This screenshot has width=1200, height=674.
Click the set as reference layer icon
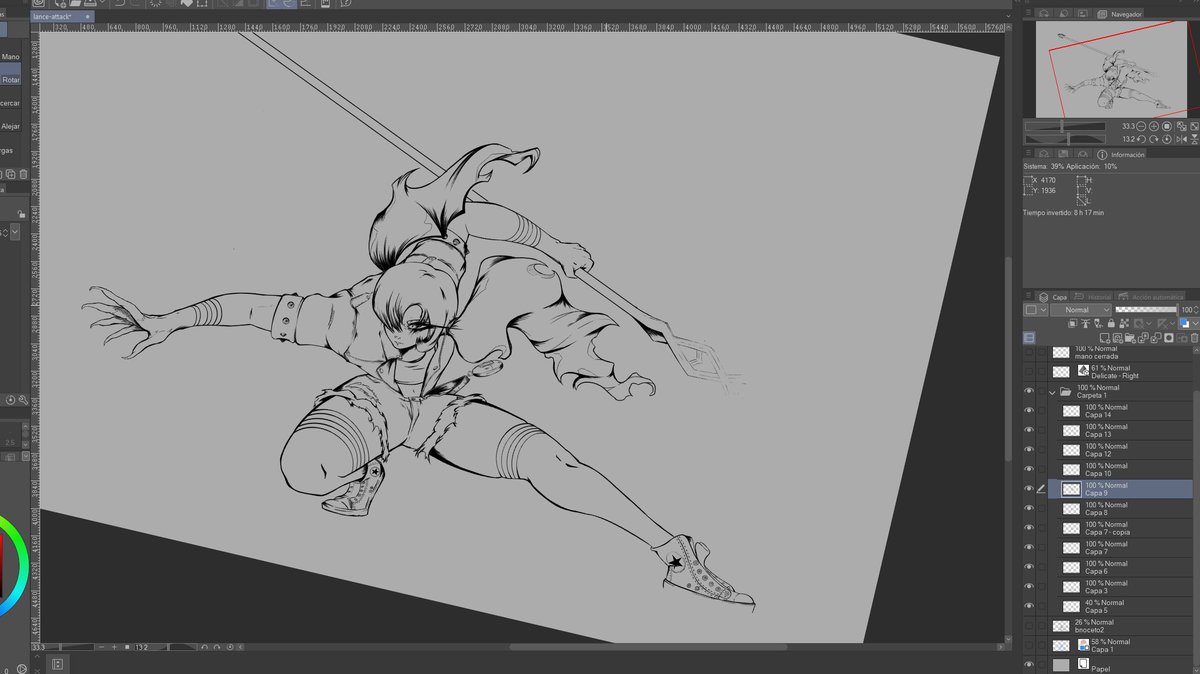tap(1086, 323)
